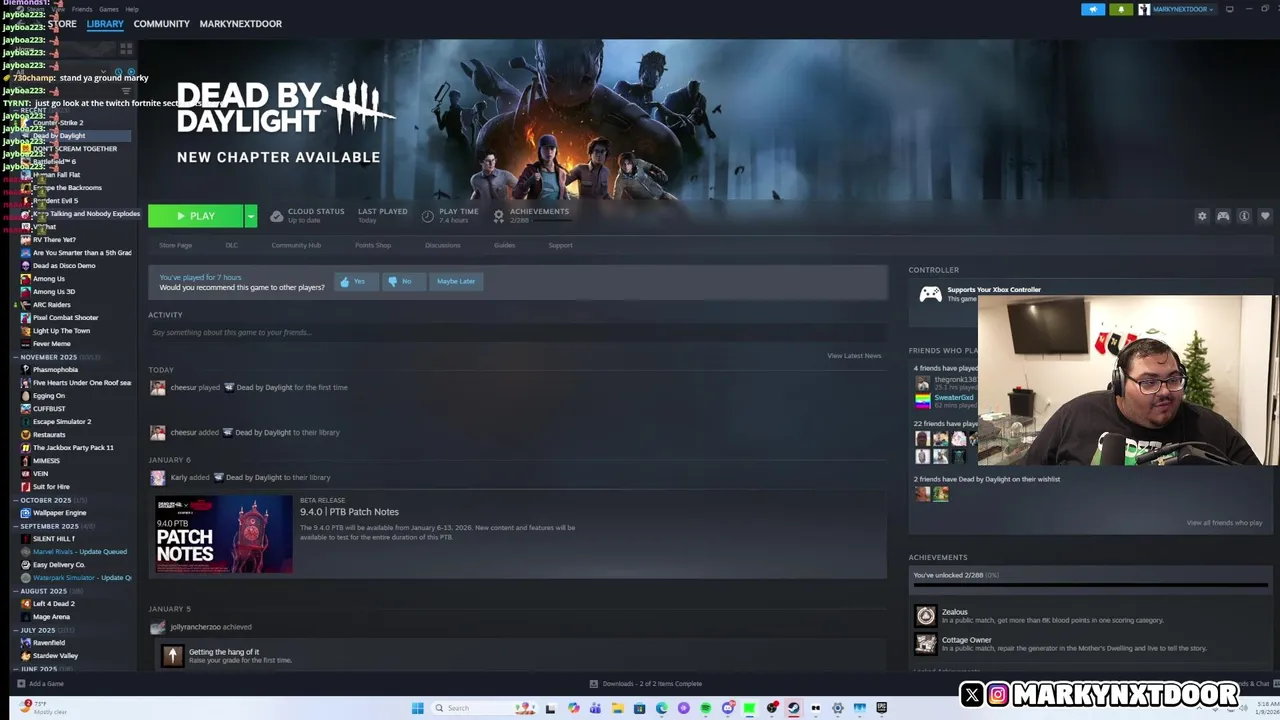Open the DLC tab link
Viewport: 1280px width, 720px height.
pyautogui.click(x=231, y=245)
